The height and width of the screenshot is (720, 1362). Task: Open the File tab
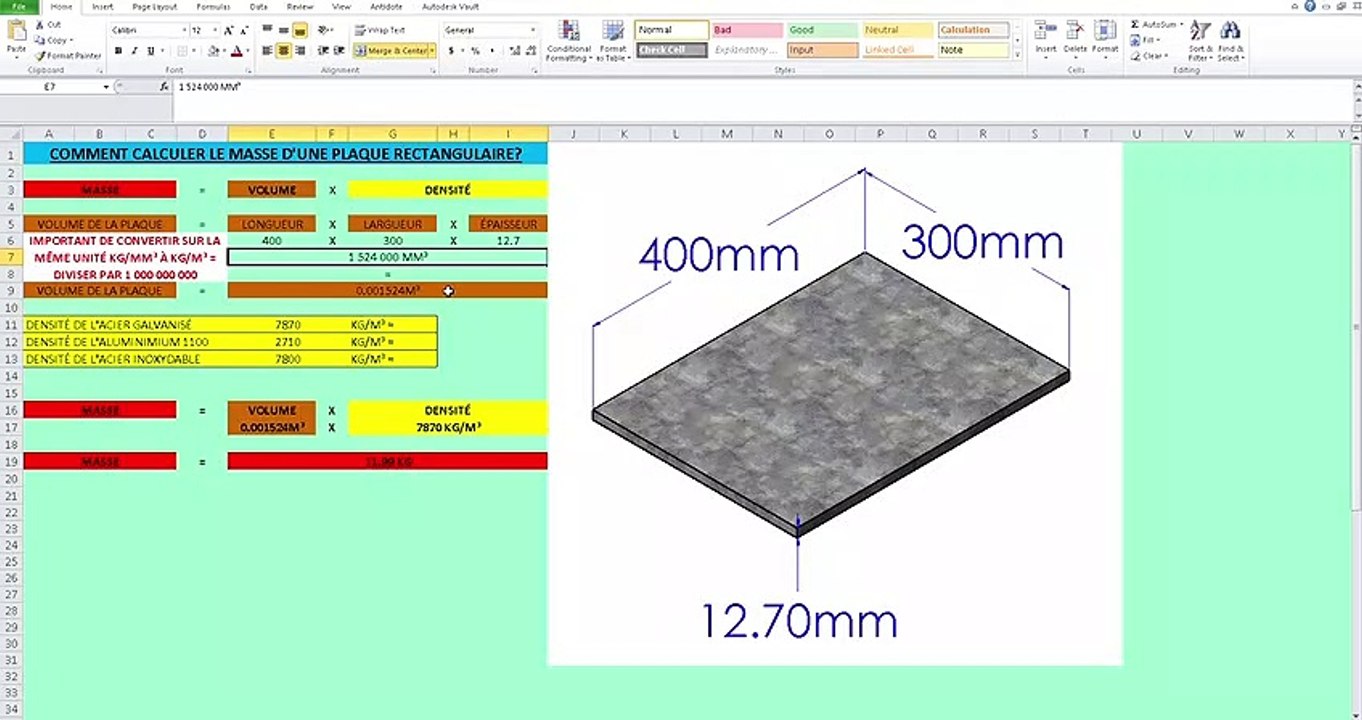click(x=19, y=6)
